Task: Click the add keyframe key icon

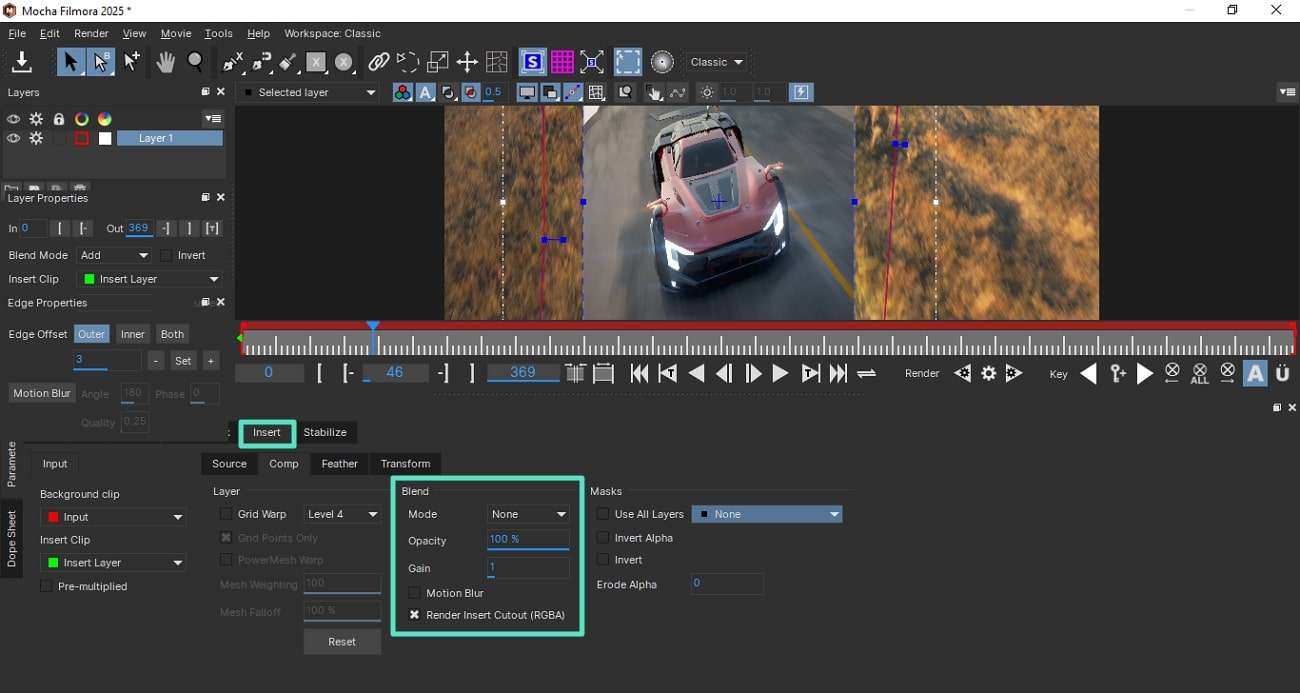Action: click(x=1119, y=374)
